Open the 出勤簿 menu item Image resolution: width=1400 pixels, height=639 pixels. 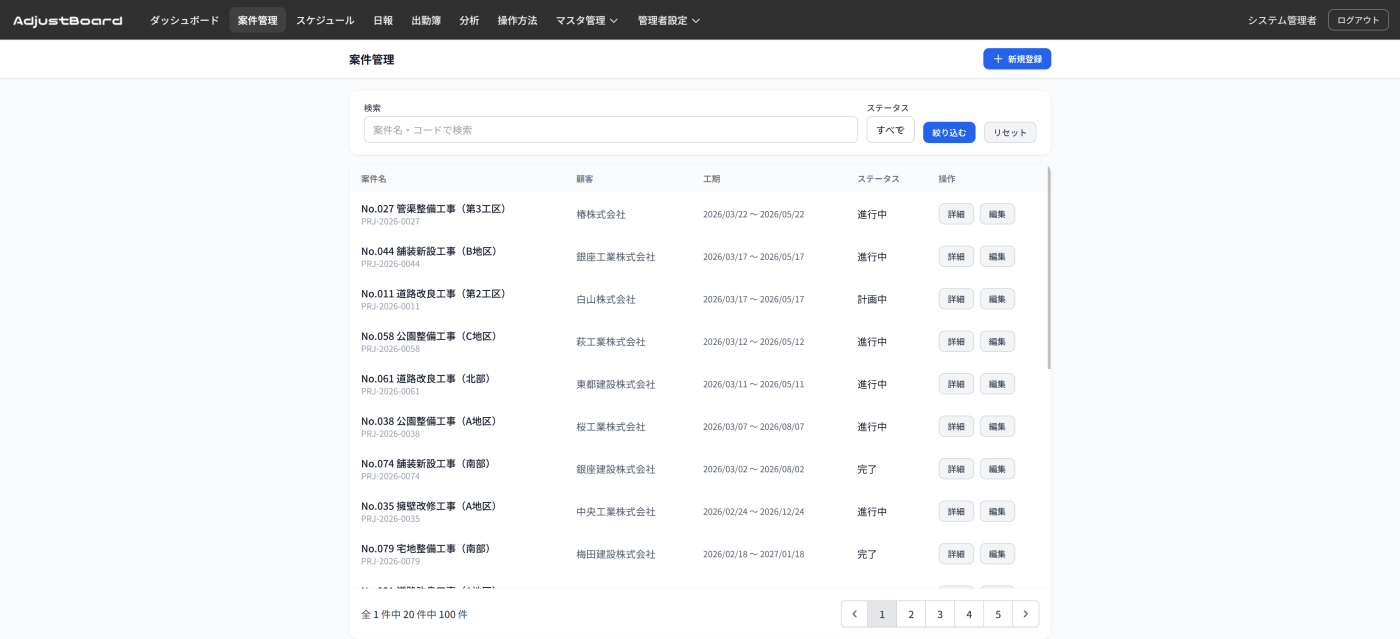pos(426,20)
